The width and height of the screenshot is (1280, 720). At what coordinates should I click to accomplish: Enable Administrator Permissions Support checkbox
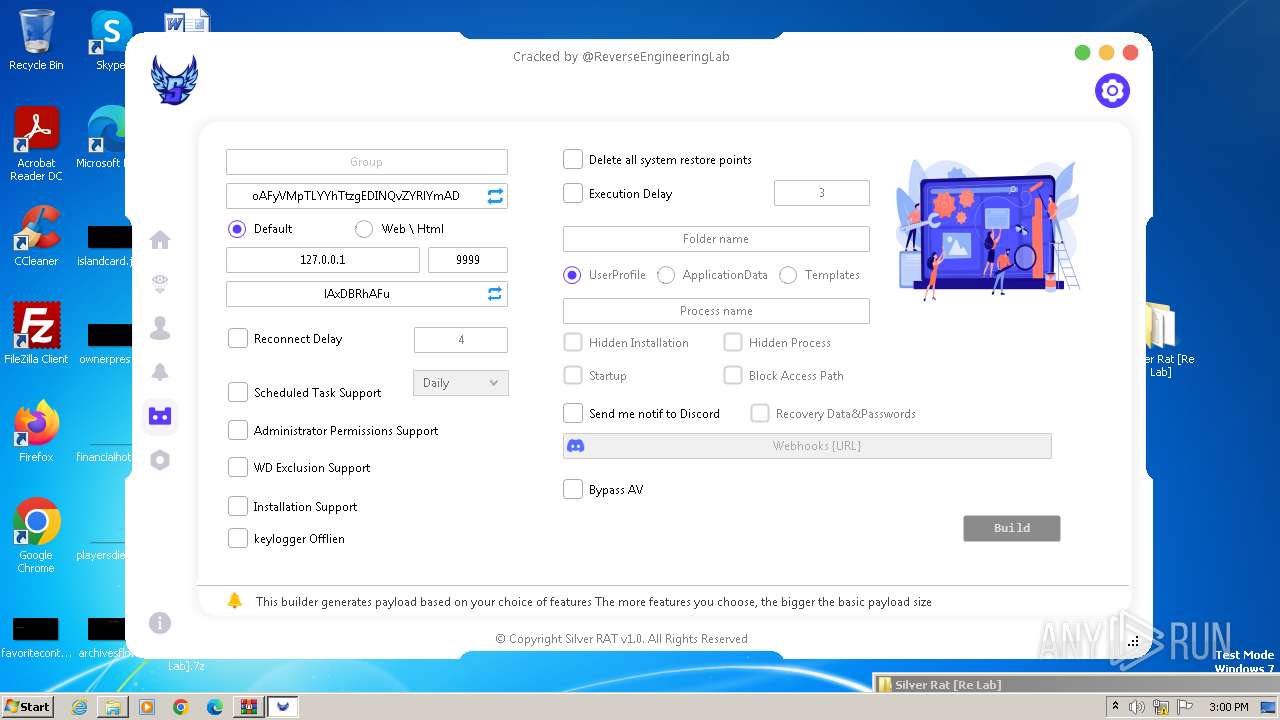click(x=238, y=431)
